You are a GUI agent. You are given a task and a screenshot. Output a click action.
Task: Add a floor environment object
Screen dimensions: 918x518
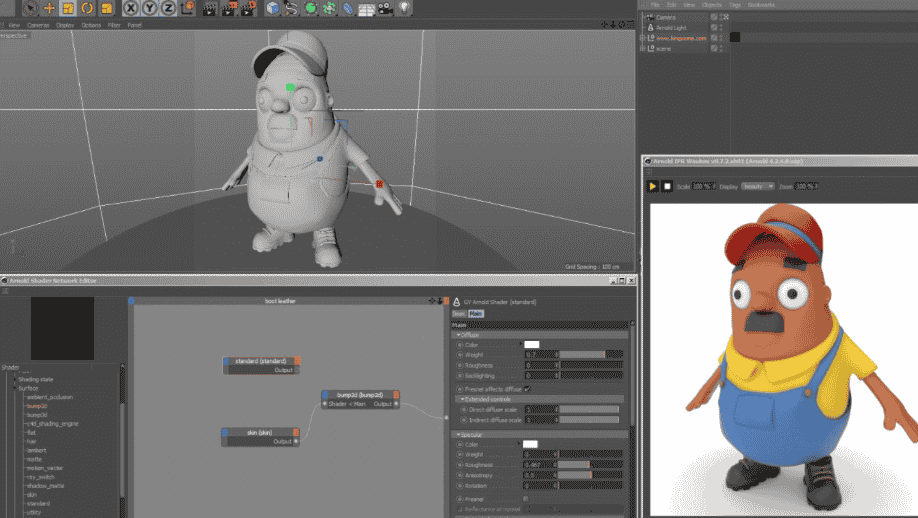[x=366, y=9]
